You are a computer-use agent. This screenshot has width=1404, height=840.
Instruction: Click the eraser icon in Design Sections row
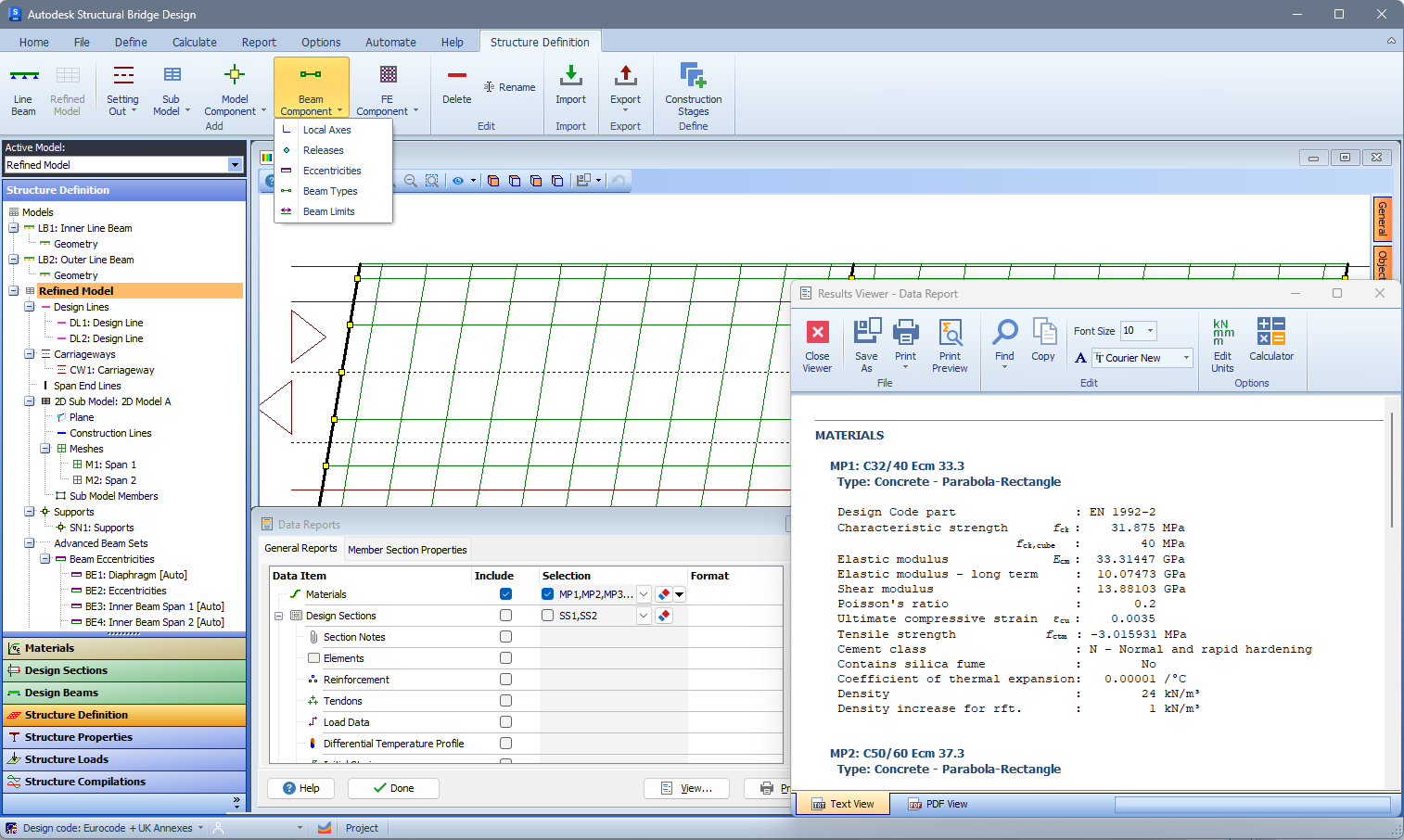664,616
